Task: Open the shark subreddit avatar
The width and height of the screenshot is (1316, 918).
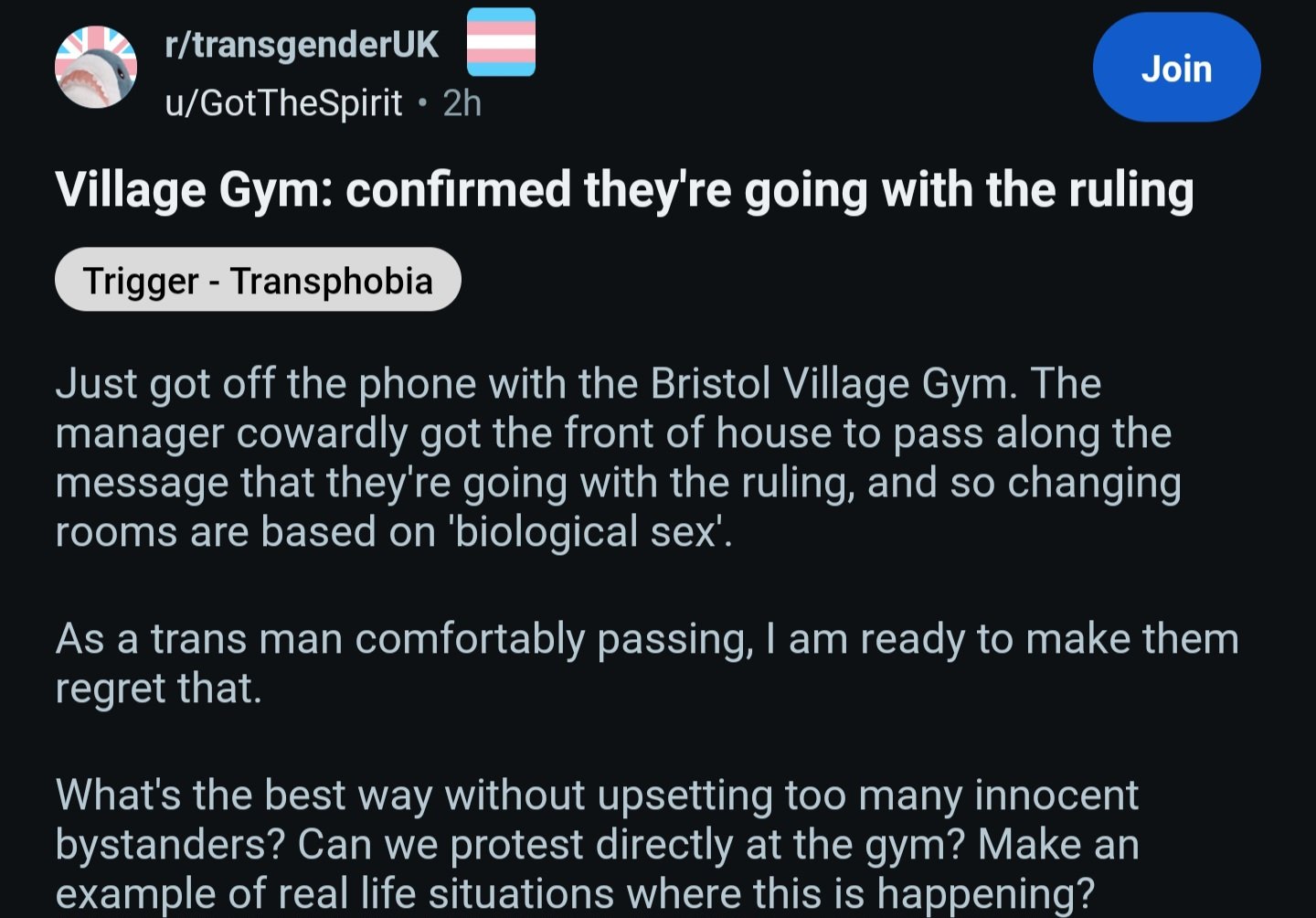Action: point(96,68)
